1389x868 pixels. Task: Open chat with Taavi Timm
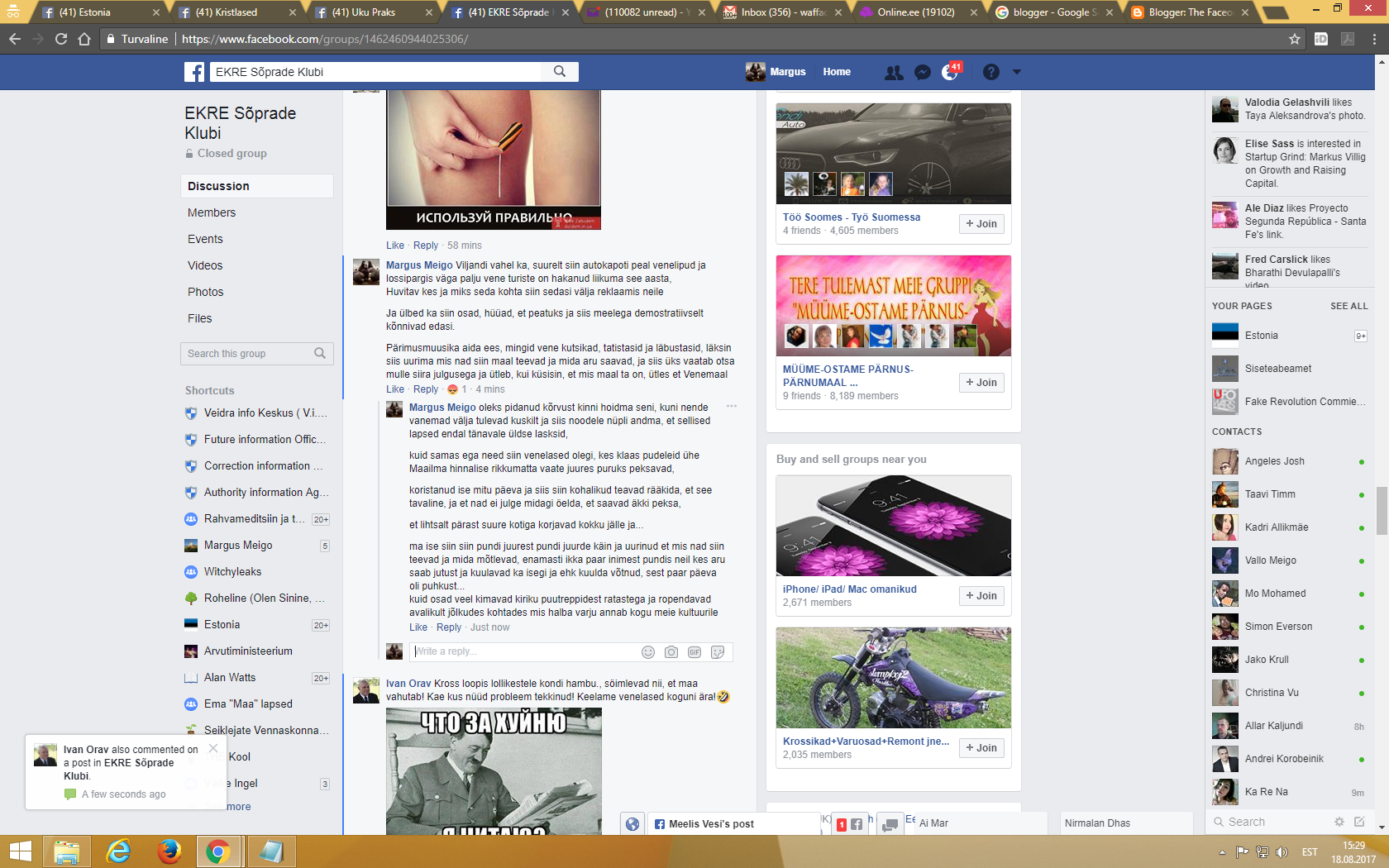click(x=1290, y=494)
